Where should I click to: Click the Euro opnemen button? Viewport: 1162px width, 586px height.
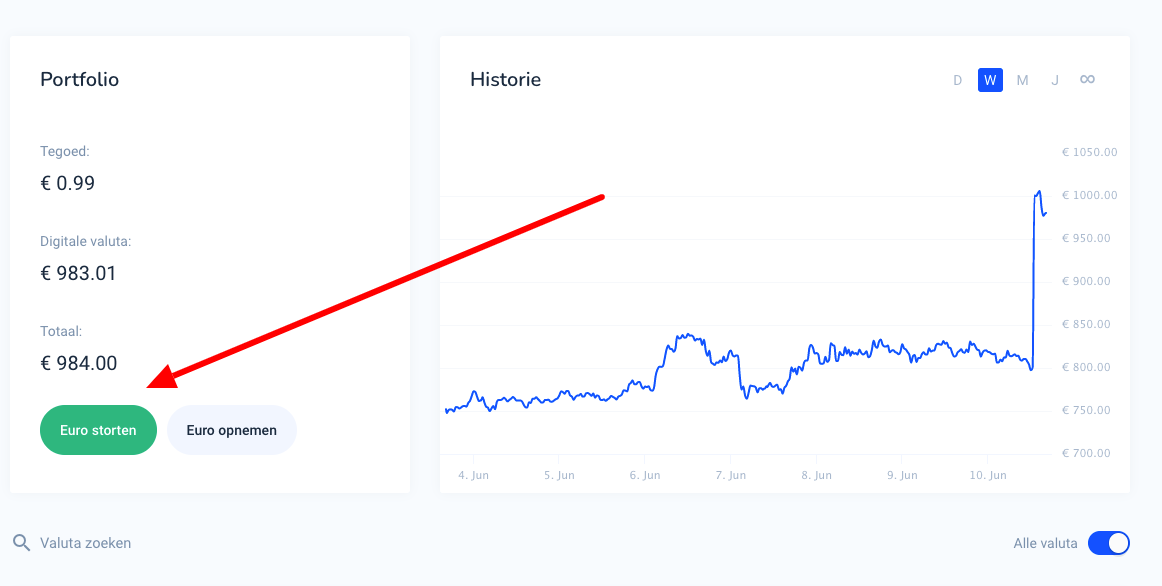tap(231, 429)
